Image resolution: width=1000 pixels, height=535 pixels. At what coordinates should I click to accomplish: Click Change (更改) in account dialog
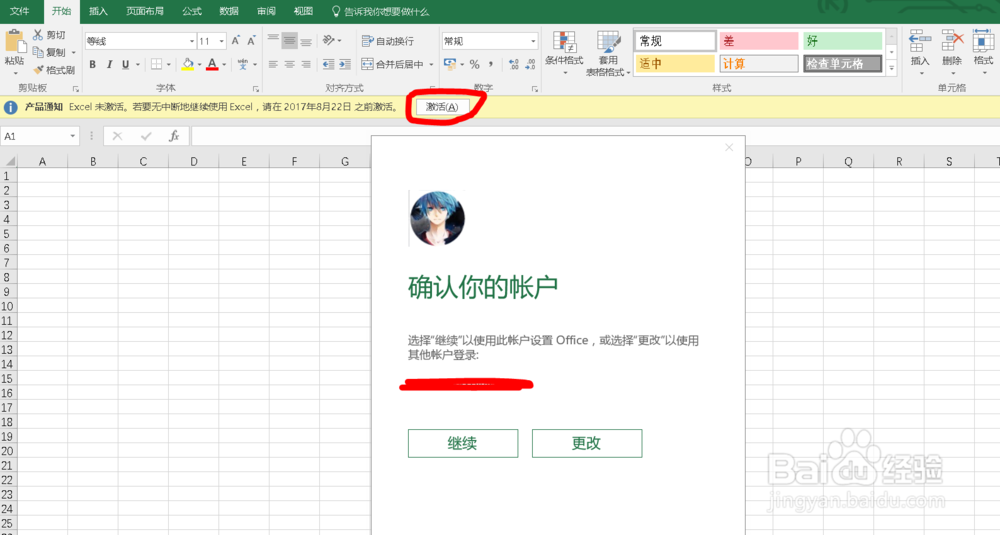(587, 443)
